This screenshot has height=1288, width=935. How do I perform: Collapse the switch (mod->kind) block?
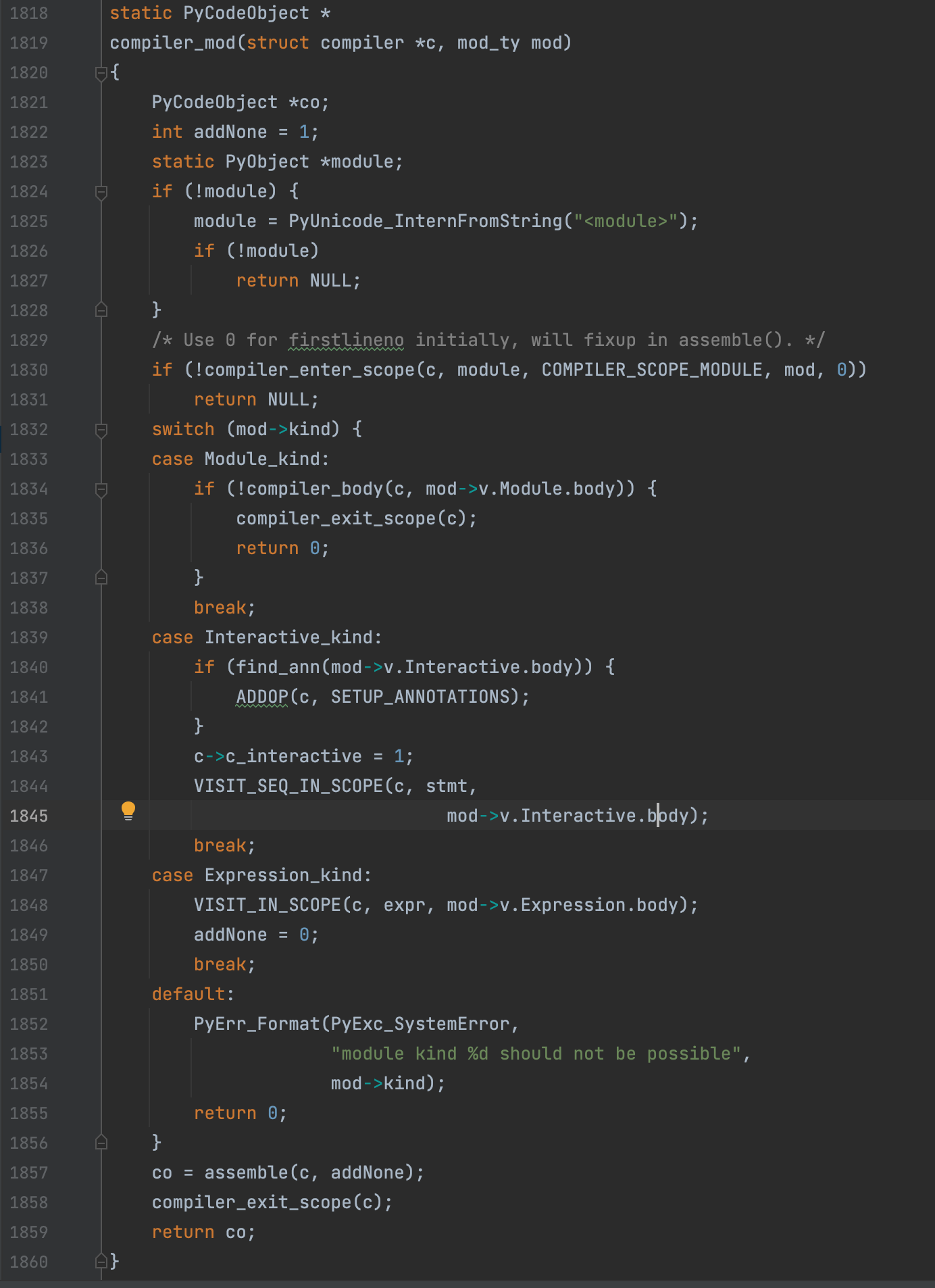[x=101, y=430]
